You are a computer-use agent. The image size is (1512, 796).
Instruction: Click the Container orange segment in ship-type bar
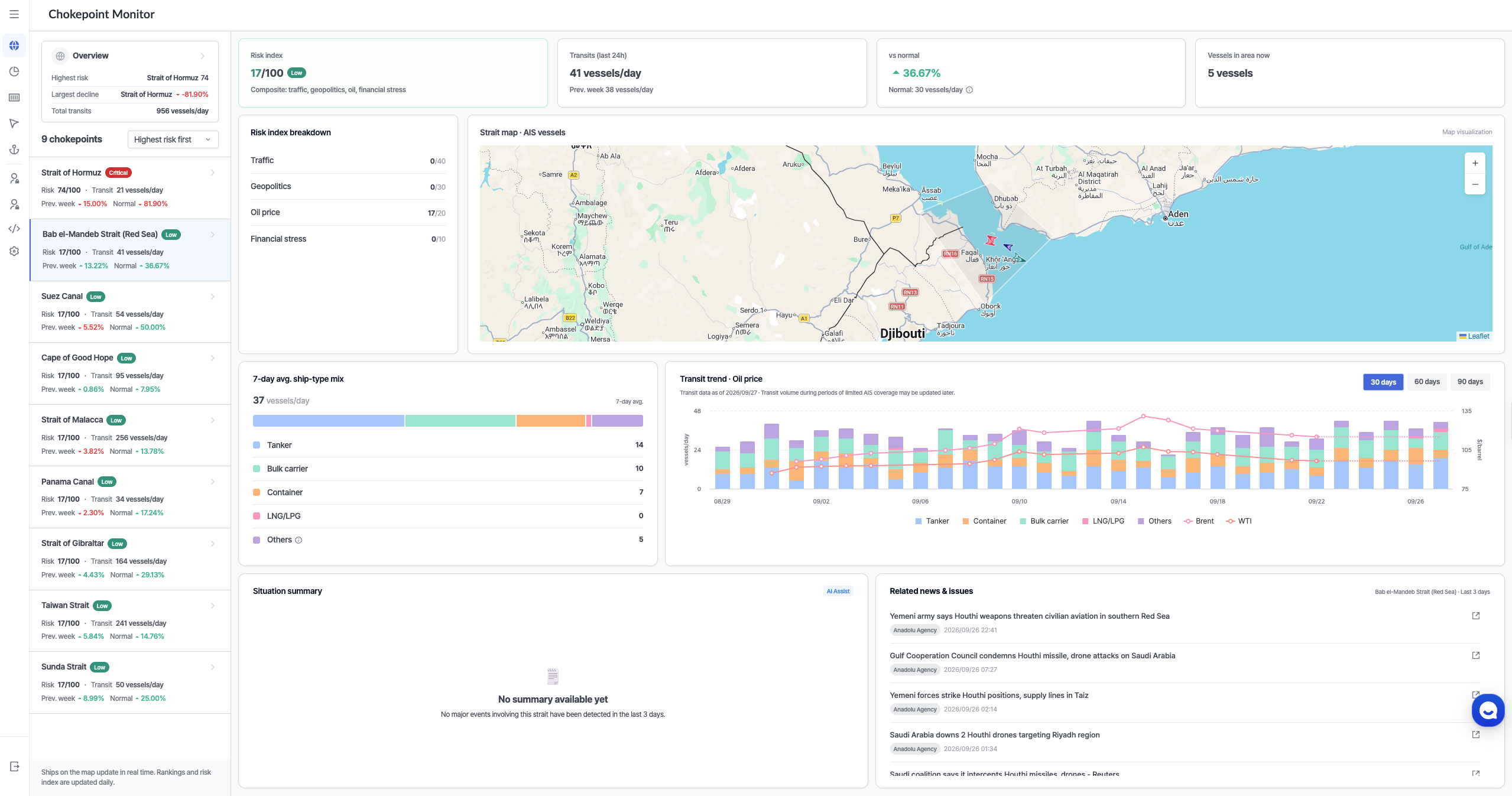550,421
